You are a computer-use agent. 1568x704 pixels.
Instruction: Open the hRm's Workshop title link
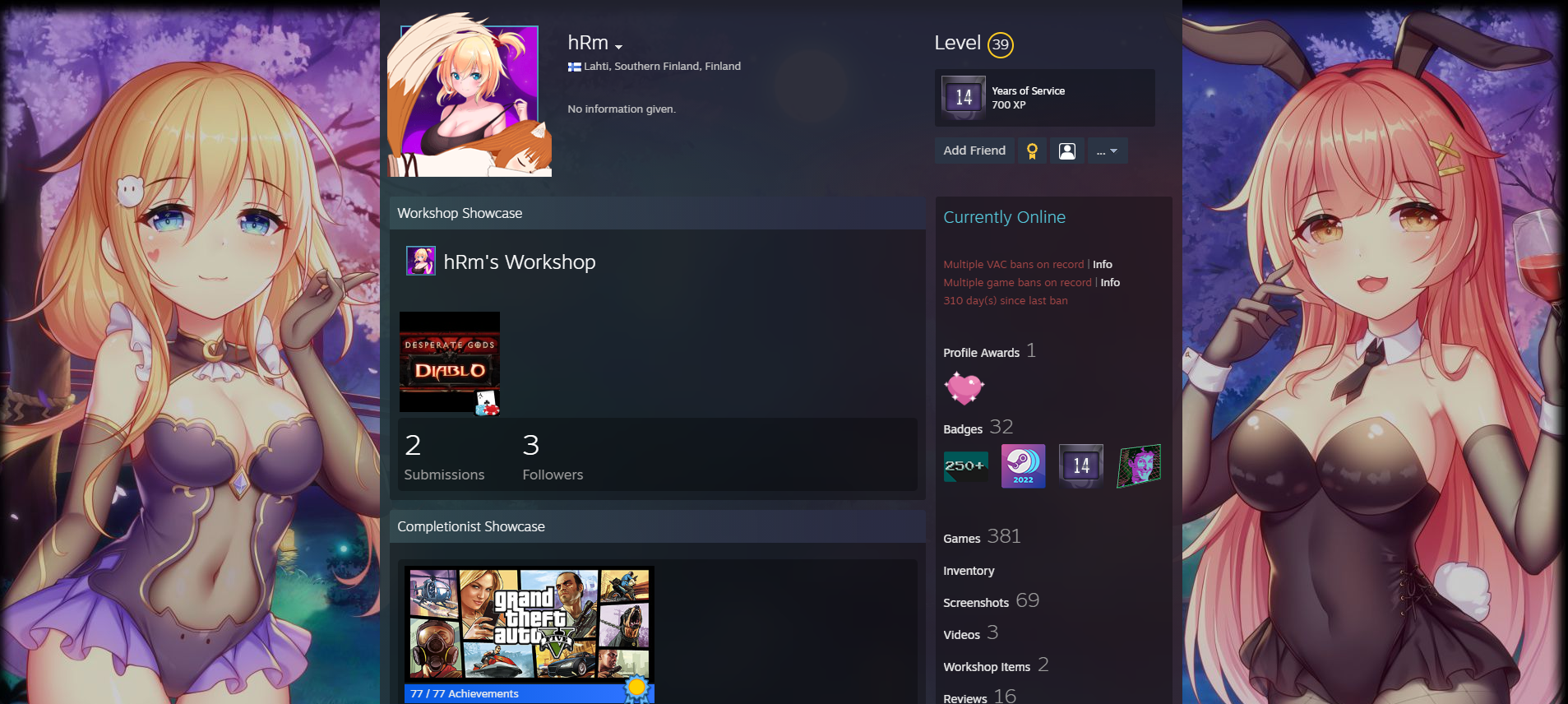click(x=519, y=262)
